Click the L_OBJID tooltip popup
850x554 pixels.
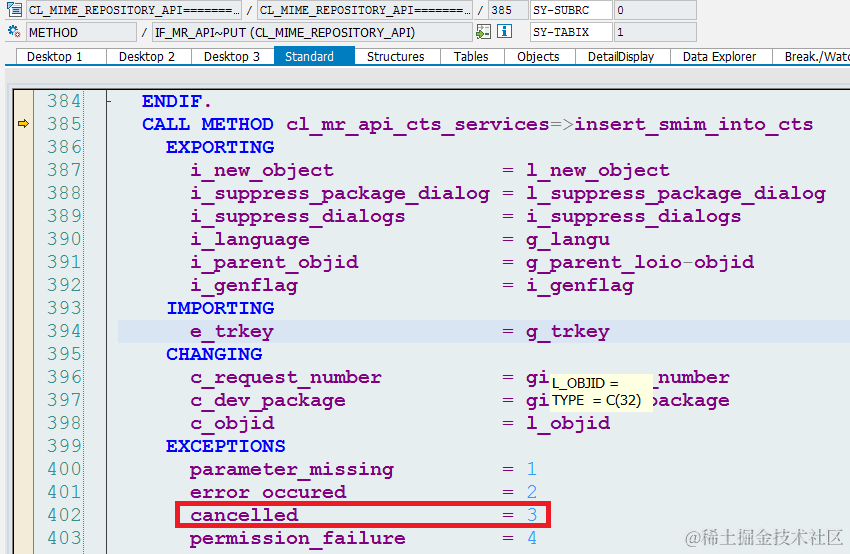click(601, 392)
